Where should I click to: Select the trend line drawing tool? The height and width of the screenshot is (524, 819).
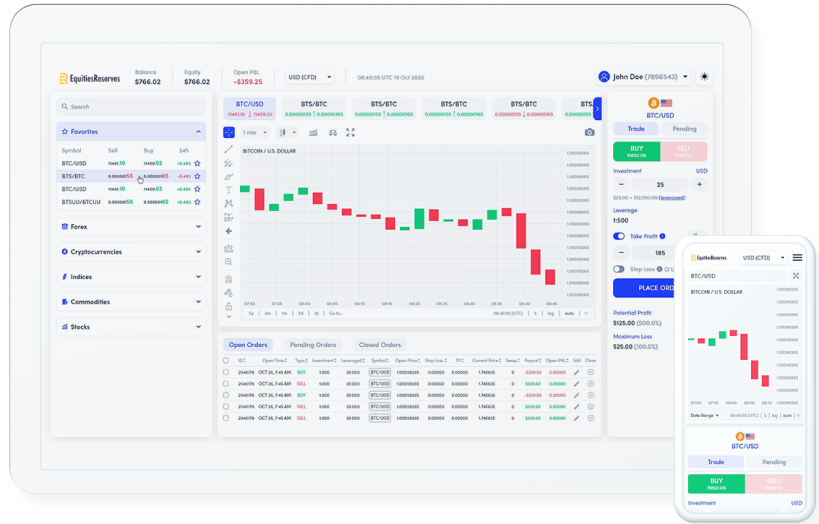pyautogui.click(x=228, y=149)
